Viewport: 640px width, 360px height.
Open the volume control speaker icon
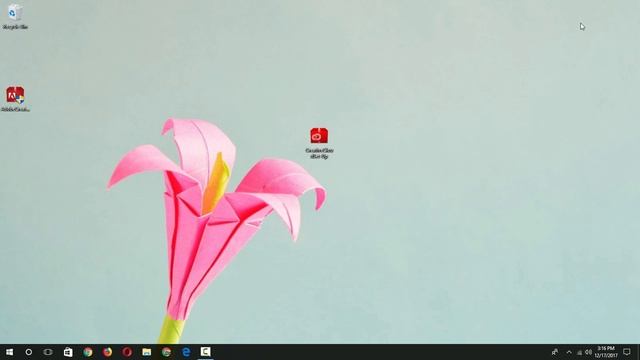[x=588, y=352]
